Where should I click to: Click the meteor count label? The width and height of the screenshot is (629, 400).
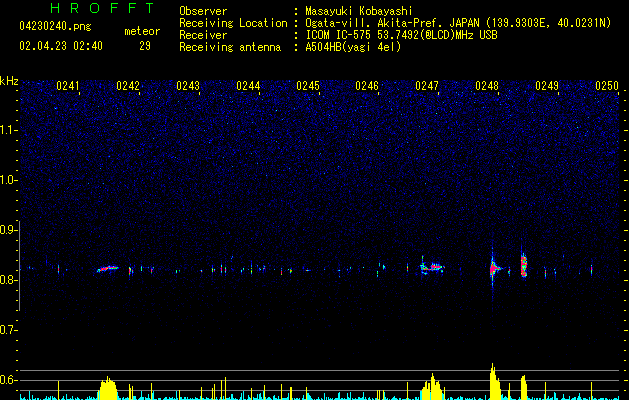tap(142, 31)
